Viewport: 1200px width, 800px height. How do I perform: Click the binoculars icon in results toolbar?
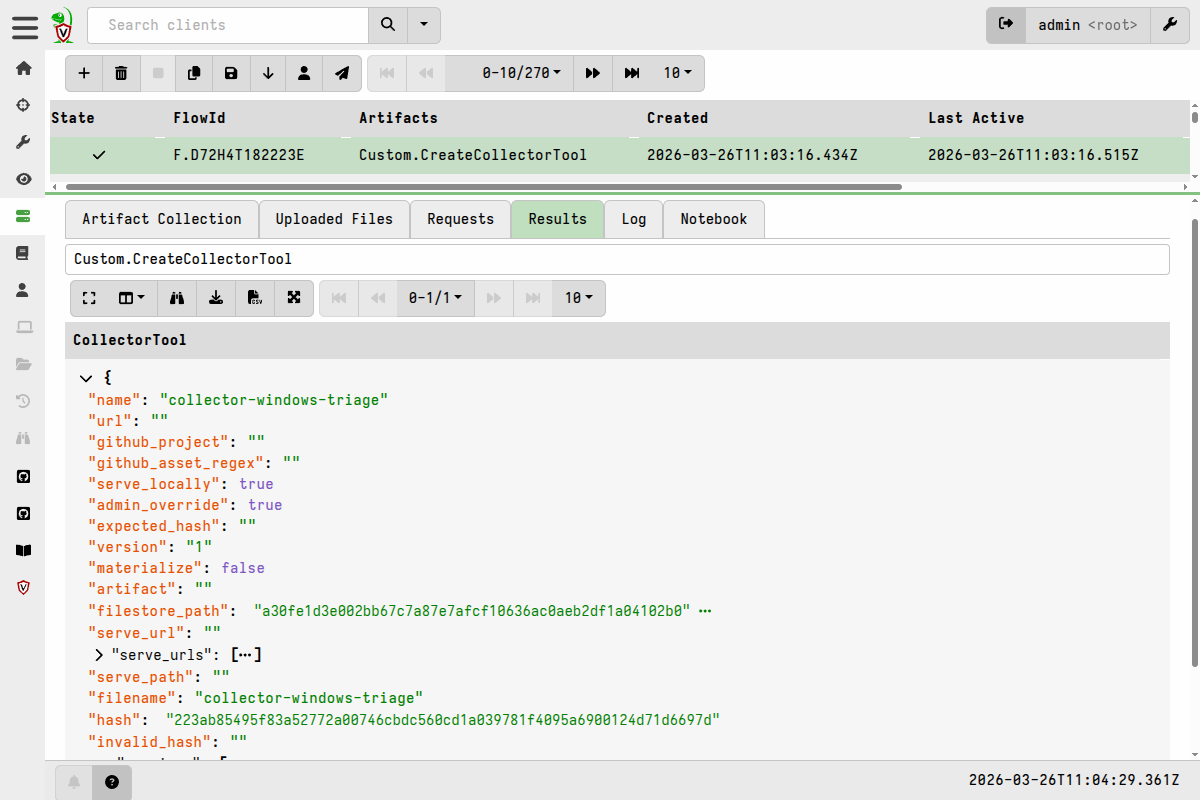[178, 298]
